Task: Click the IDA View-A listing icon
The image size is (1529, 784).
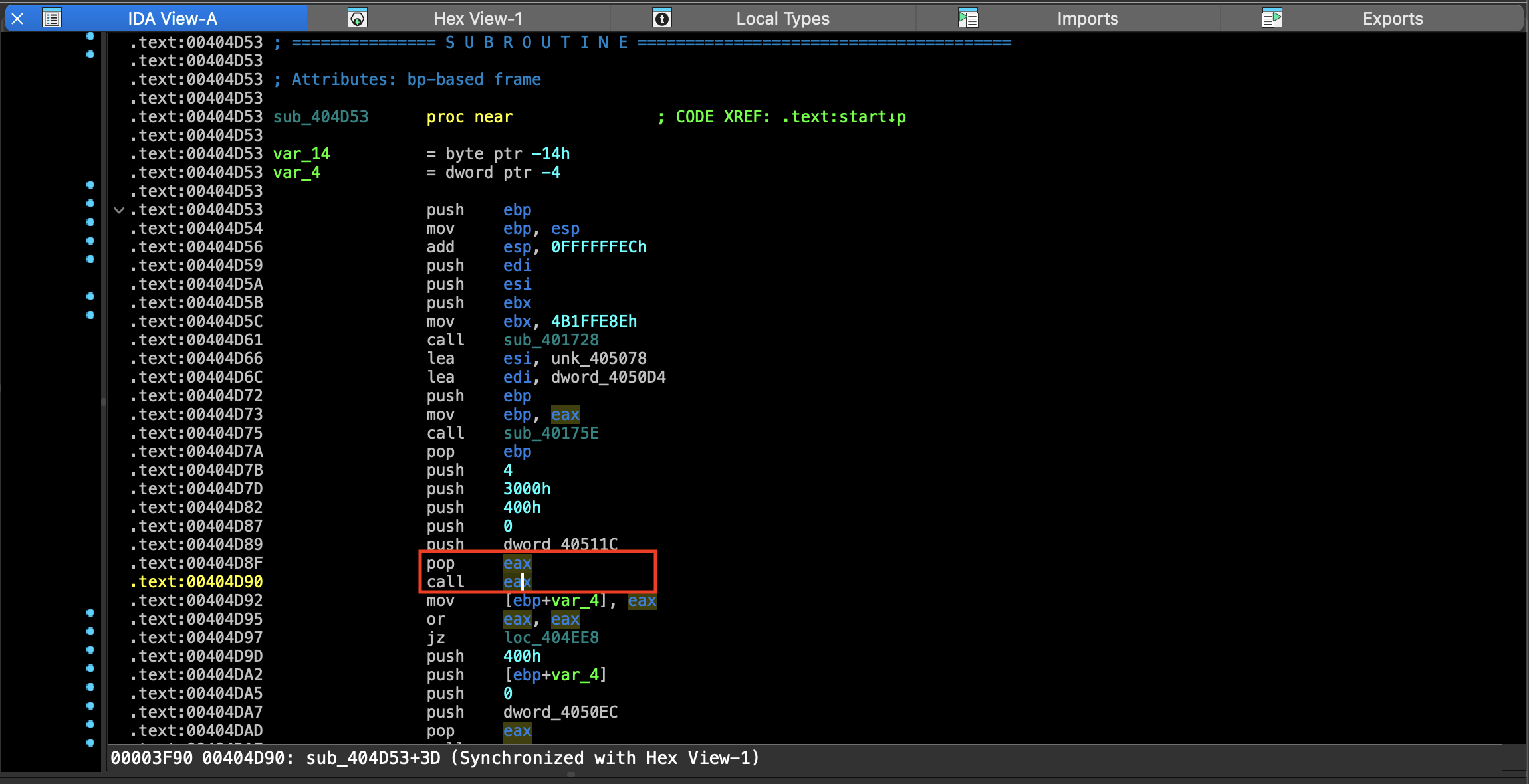Action: pyautogui.click(x=52, y=19)
